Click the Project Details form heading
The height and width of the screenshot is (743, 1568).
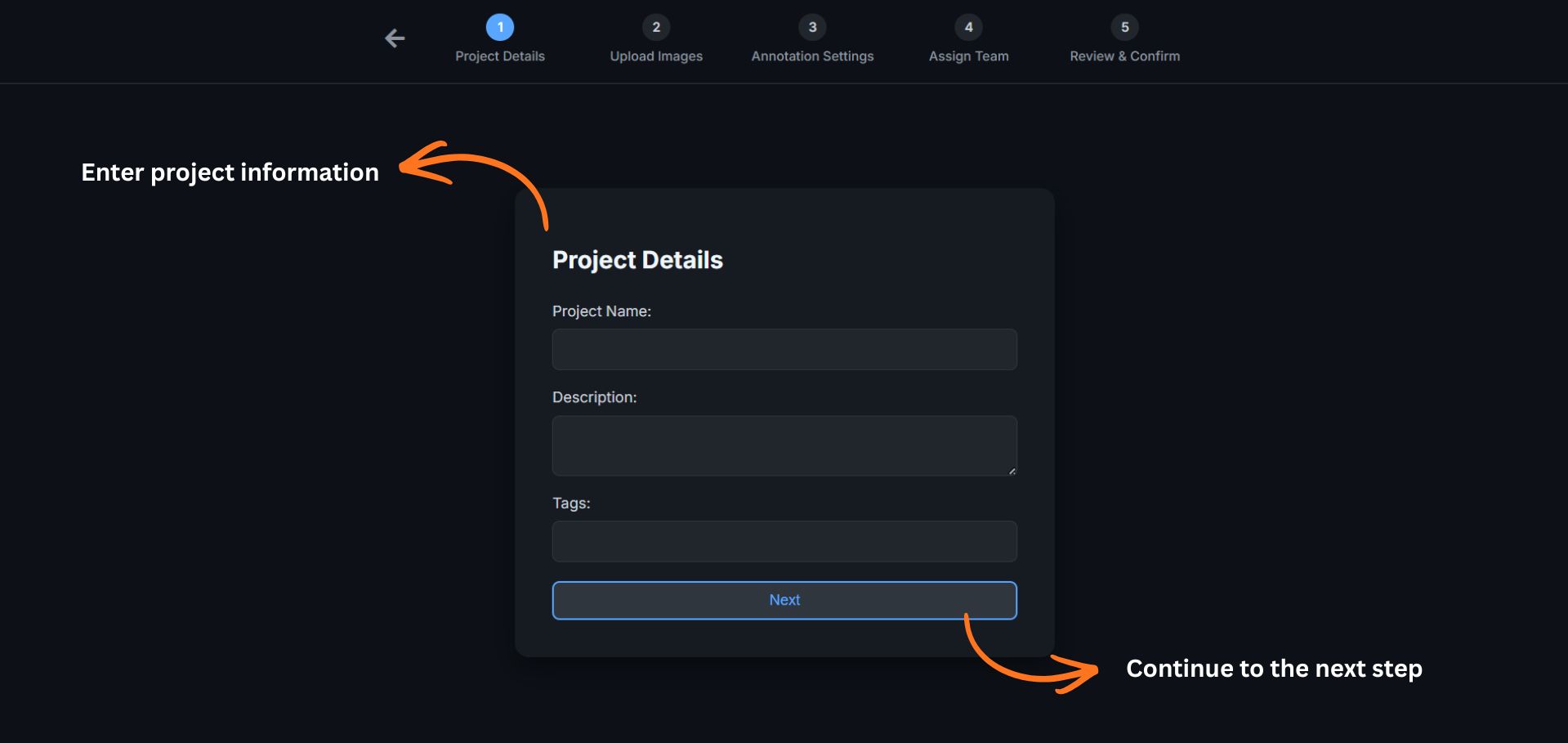click(637, 260)
